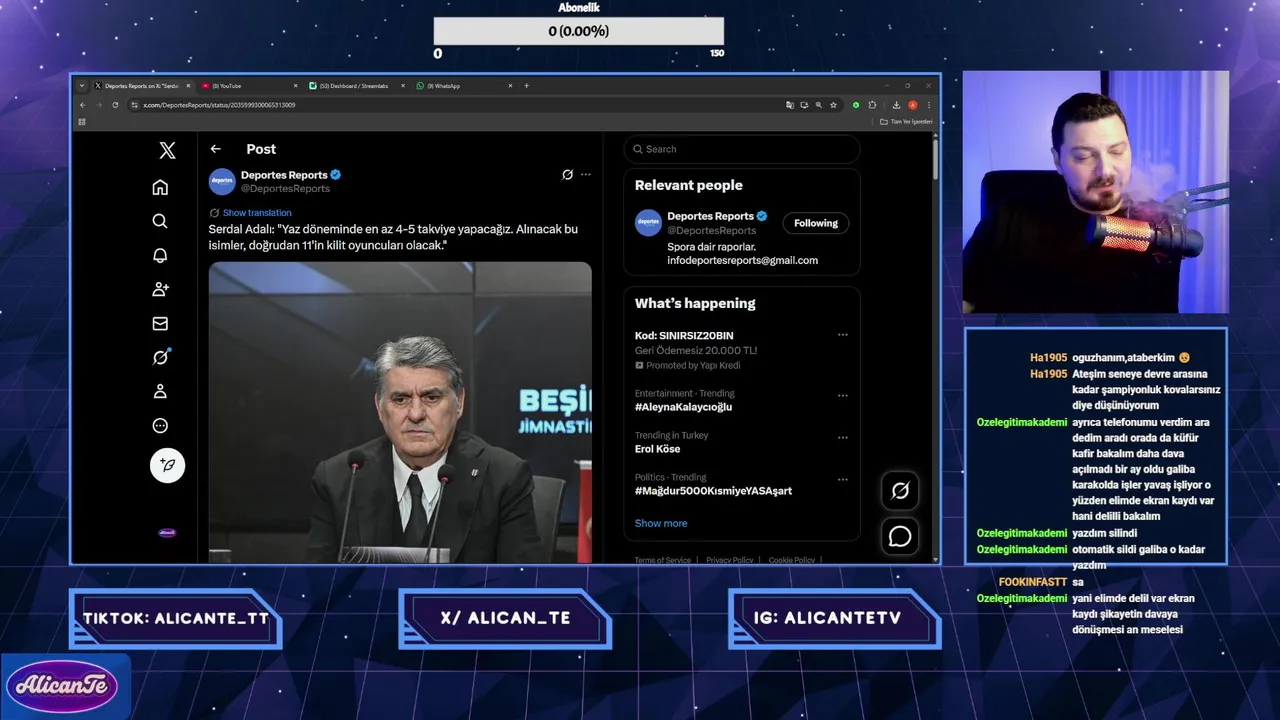Open Explore search icon in sidebar
Viewport: 1280px width, 720px height.
click(x=160, y=221)
